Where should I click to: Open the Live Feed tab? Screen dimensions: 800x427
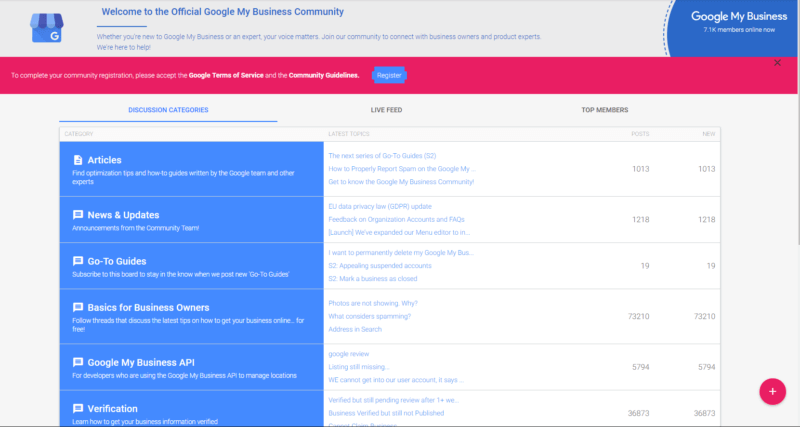tap(386, 110)
